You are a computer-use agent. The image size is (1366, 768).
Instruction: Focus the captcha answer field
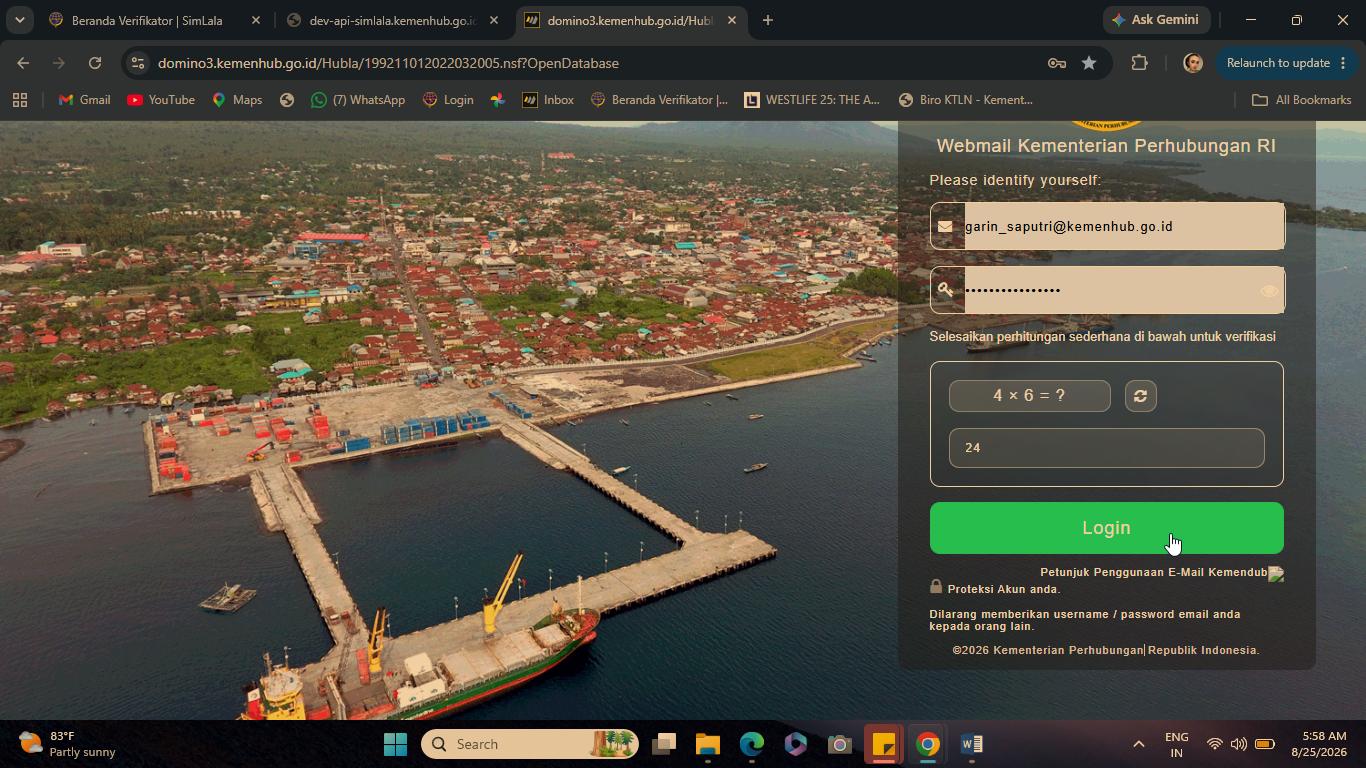(x=1106, y=448)
